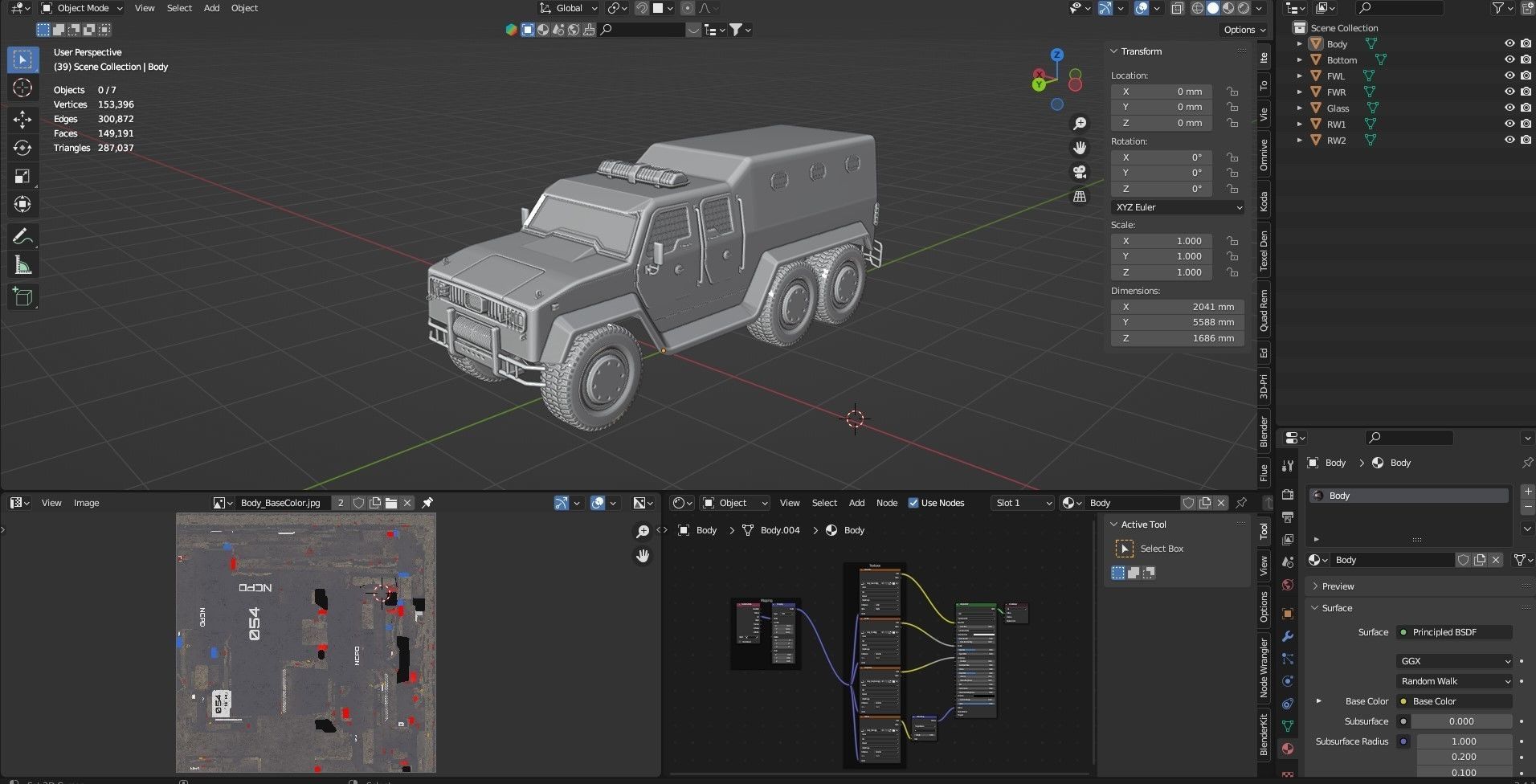The width and height of the screenshot is (1536, 784).
Task: Expand the Body object in the Outliner
Action: (1300, 43)
